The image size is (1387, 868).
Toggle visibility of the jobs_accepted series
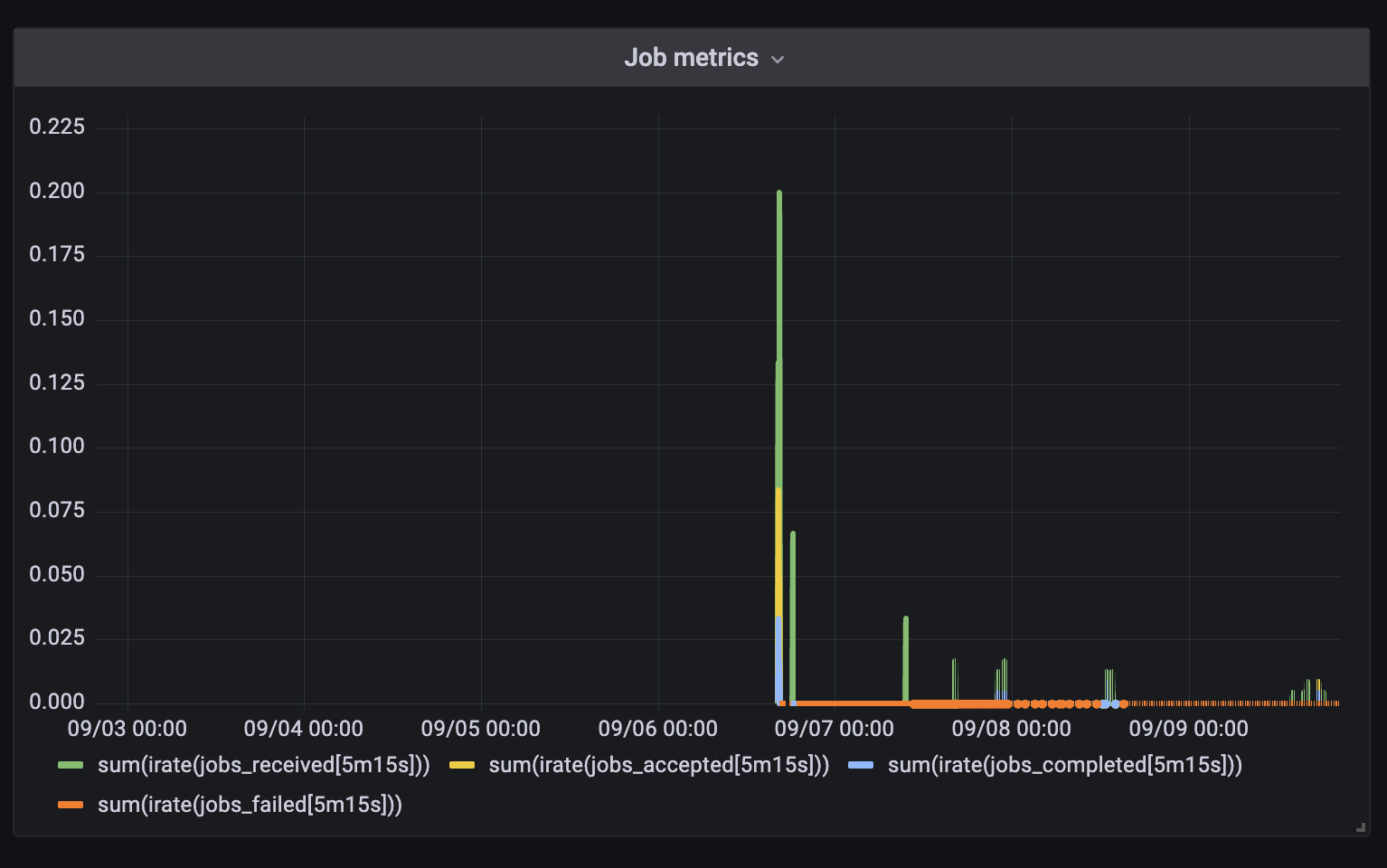[x=658, y=764]
